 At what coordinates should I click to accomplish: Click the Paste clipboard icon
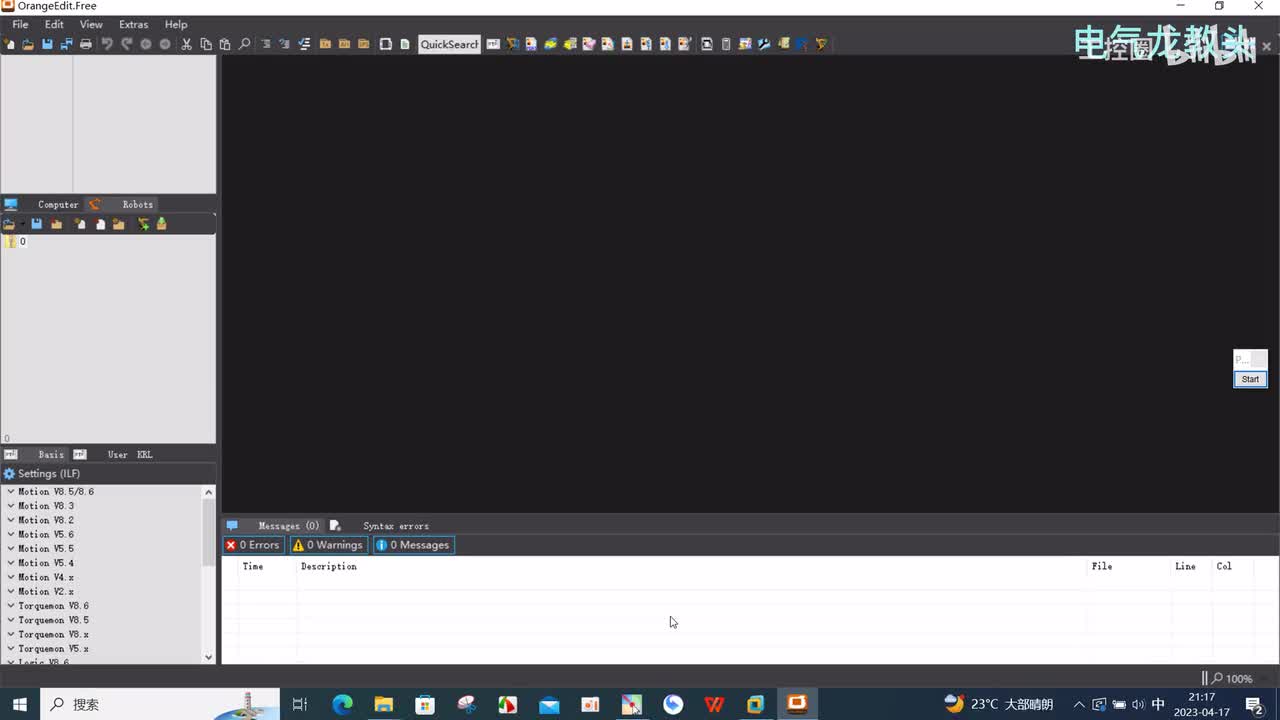coord(225,44)
